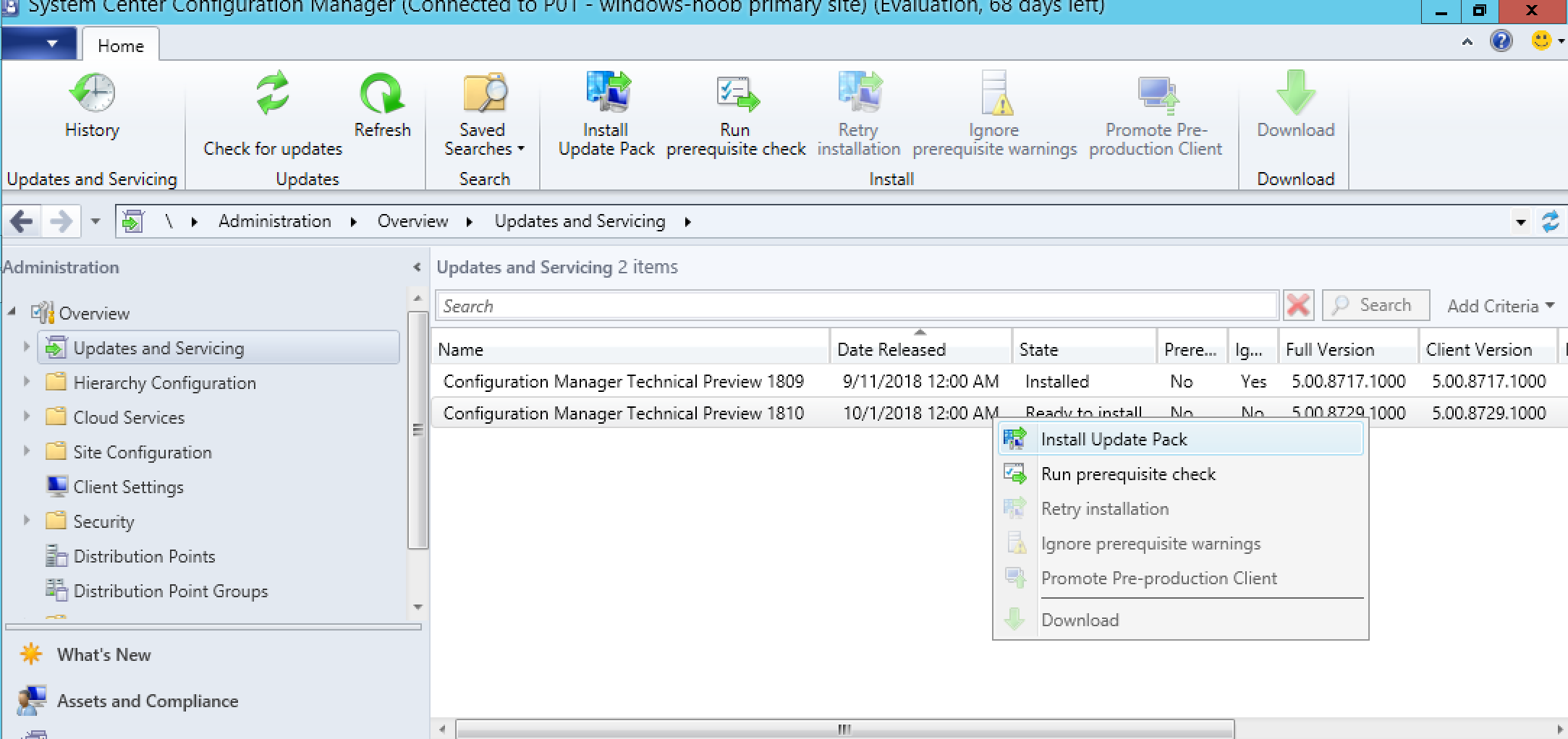The height and width of the screenshot is (739, 1568).
Task: Go forward with the navigation arrow
Action: tap(61, 221)
